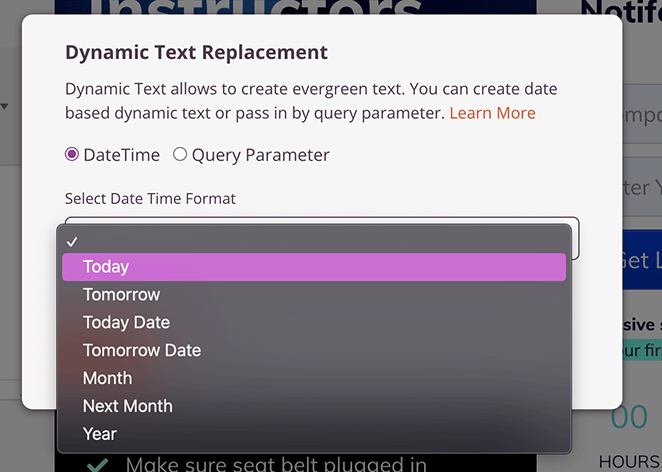Select the Month option
Screen dimensions: 662x472
(314, 378)
